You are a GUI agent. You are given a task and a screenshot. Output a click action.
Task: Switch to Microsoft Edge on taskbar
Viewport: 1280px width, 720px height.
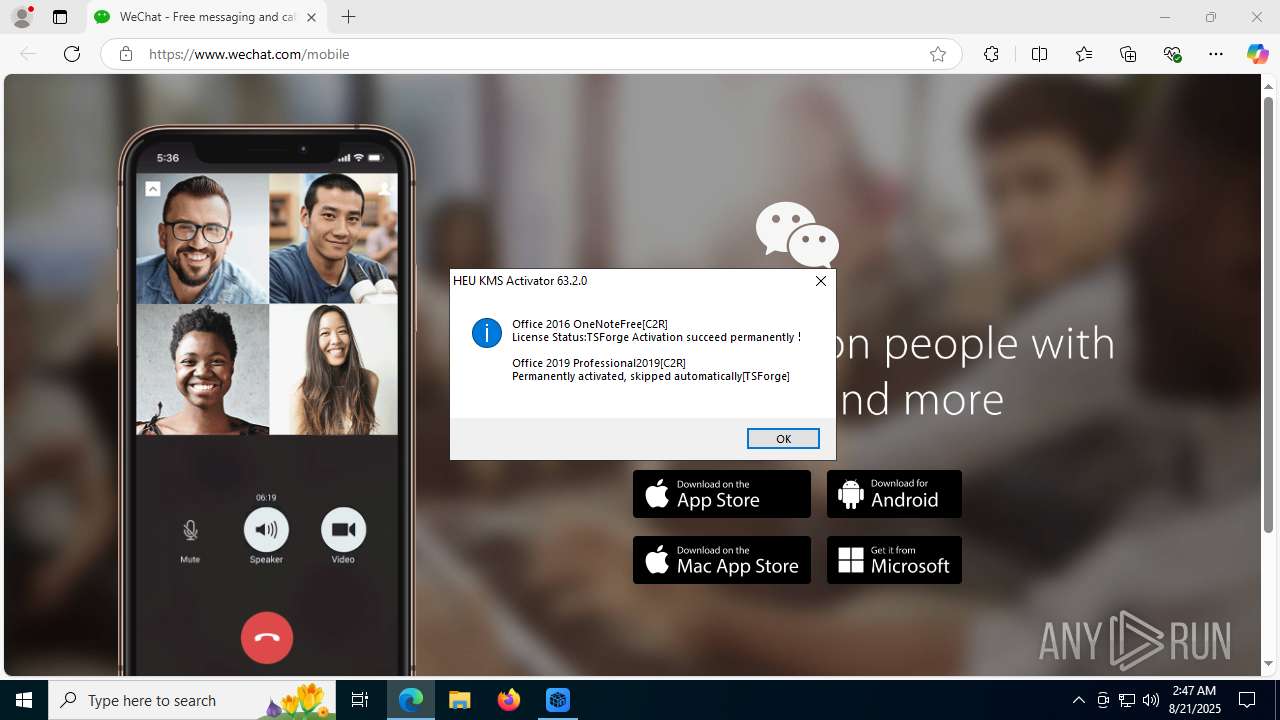(x=411, y=700)
